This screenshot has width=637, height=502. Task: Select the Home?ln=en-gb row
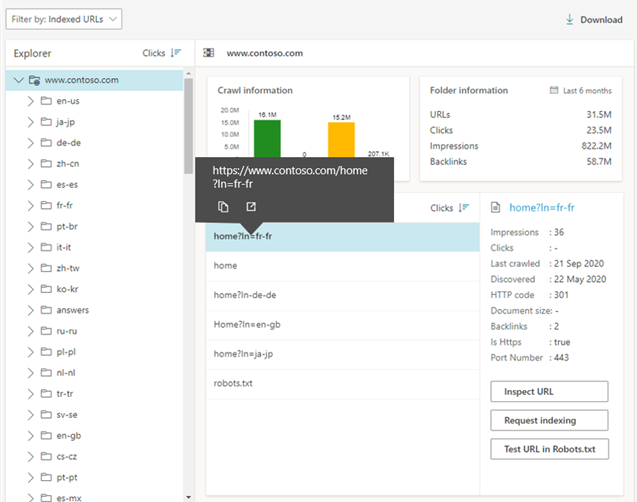(342, 325)
